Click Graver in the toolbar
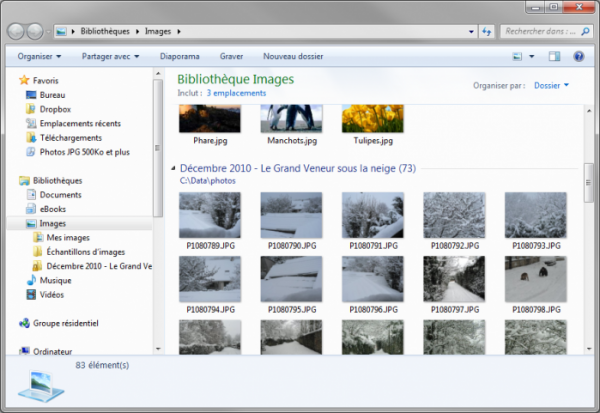The image size is (600, 413). tap(231, 57)
